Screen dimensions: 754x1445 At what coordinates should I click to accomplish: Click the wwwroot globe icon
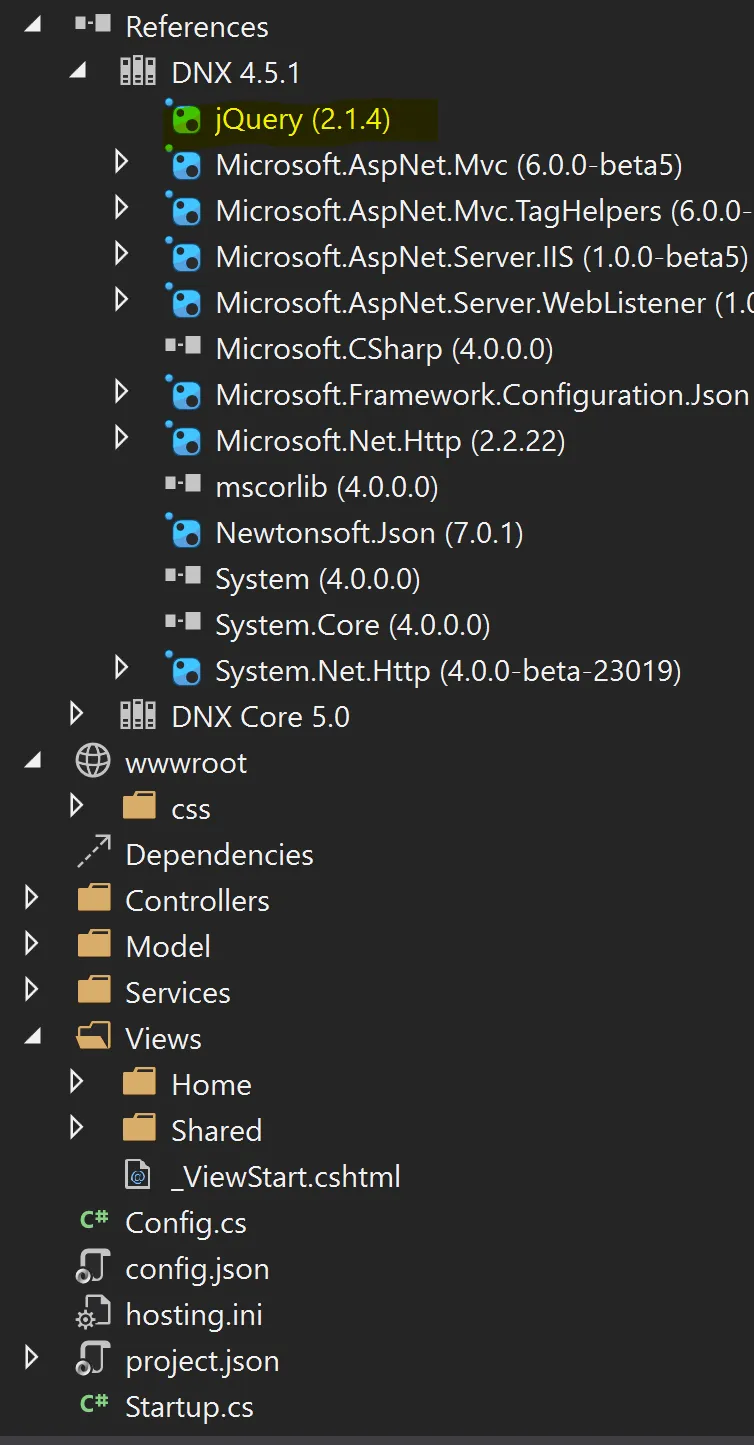[x=93, y=762]
